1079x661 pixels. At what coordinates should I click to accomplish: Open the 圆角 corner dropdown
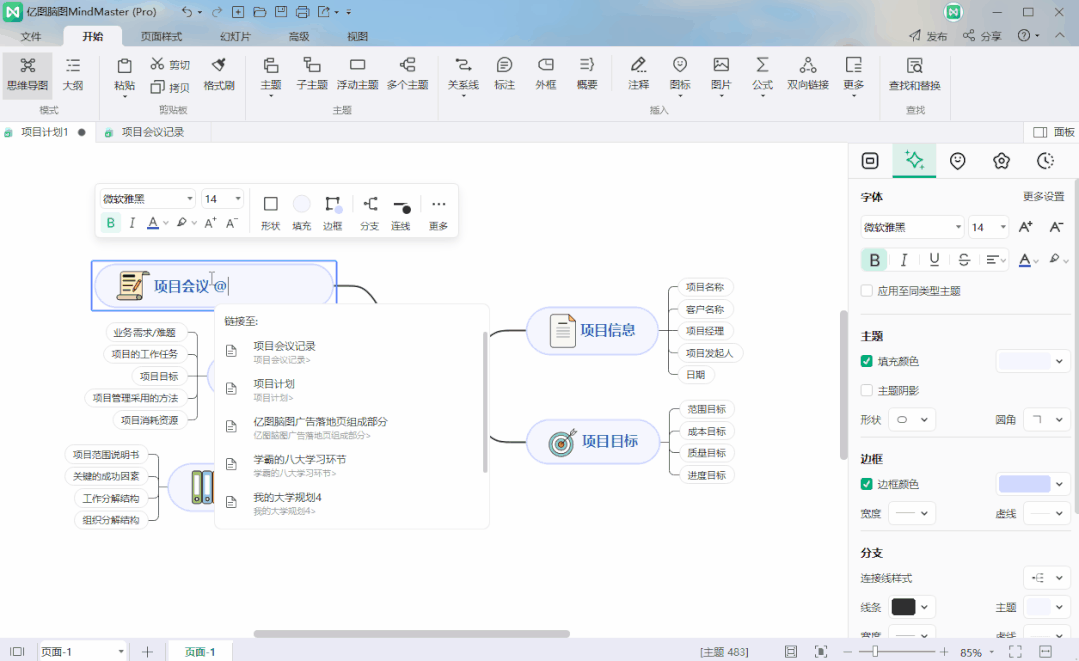pyautogui.click(x=1047, y=420)
